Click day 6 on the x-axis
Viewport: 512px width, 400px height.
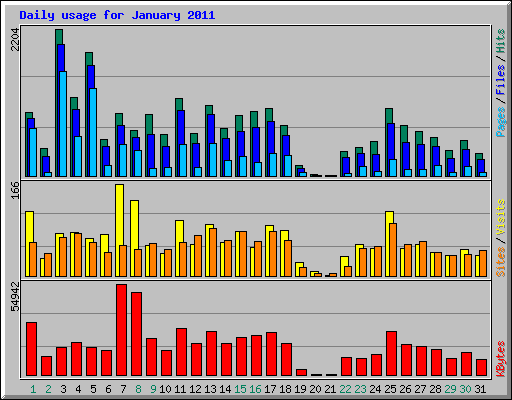[108, 389]
